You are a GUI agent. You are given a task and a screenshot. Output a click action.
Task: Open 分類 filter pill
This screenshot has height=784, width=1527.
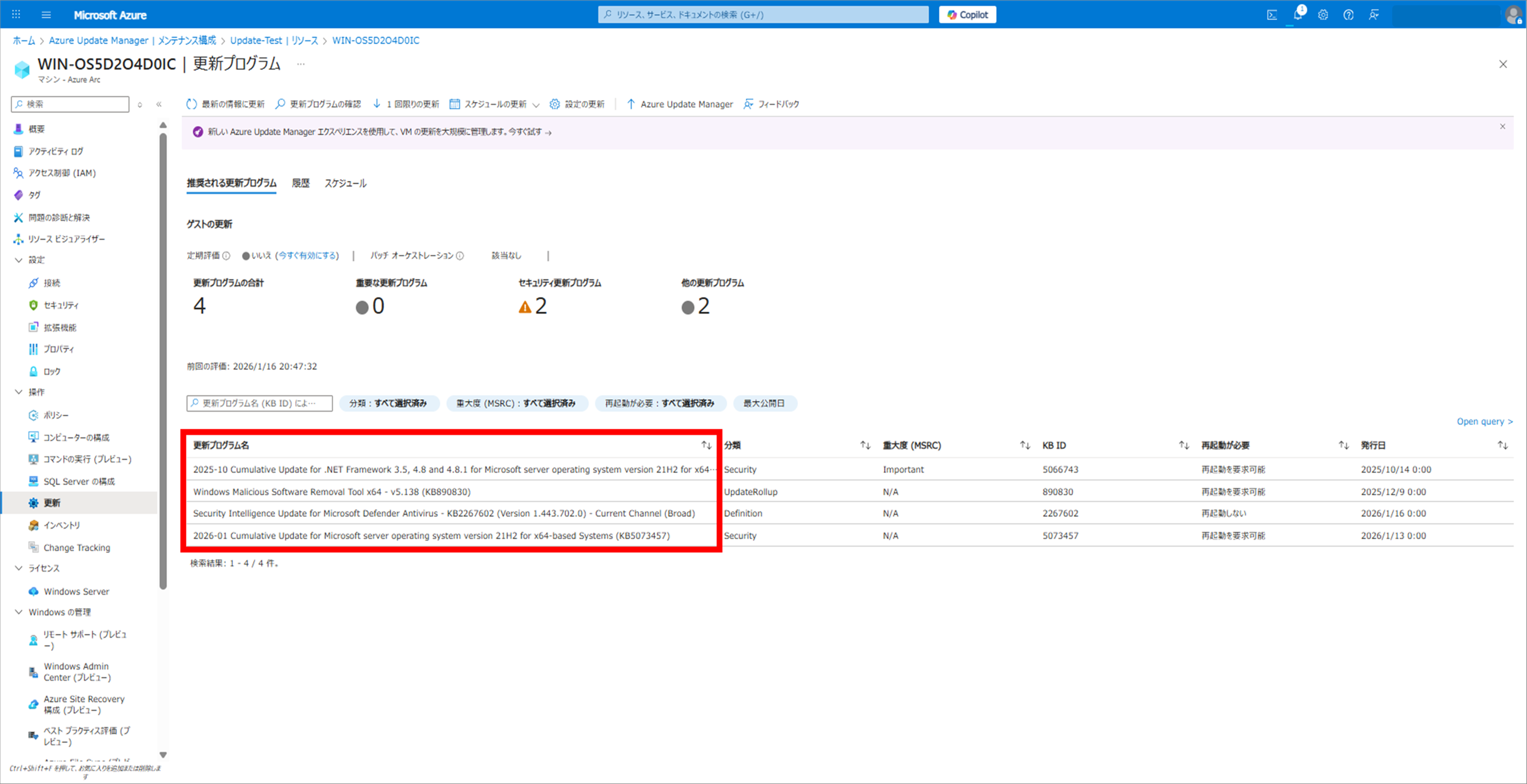click(x=388, y=403)
